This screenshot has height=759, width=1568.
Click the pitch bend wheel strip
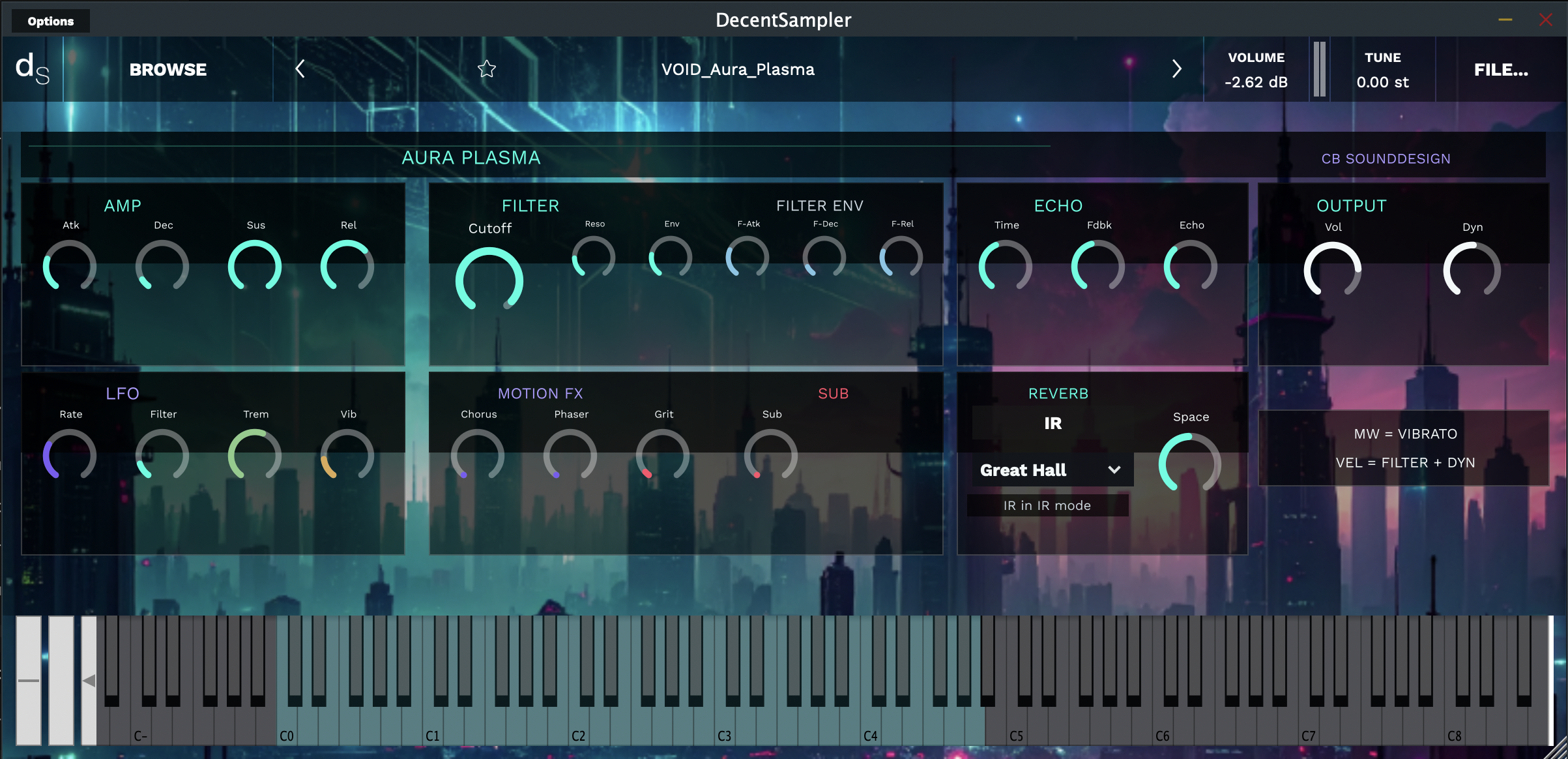coord(29,680)
